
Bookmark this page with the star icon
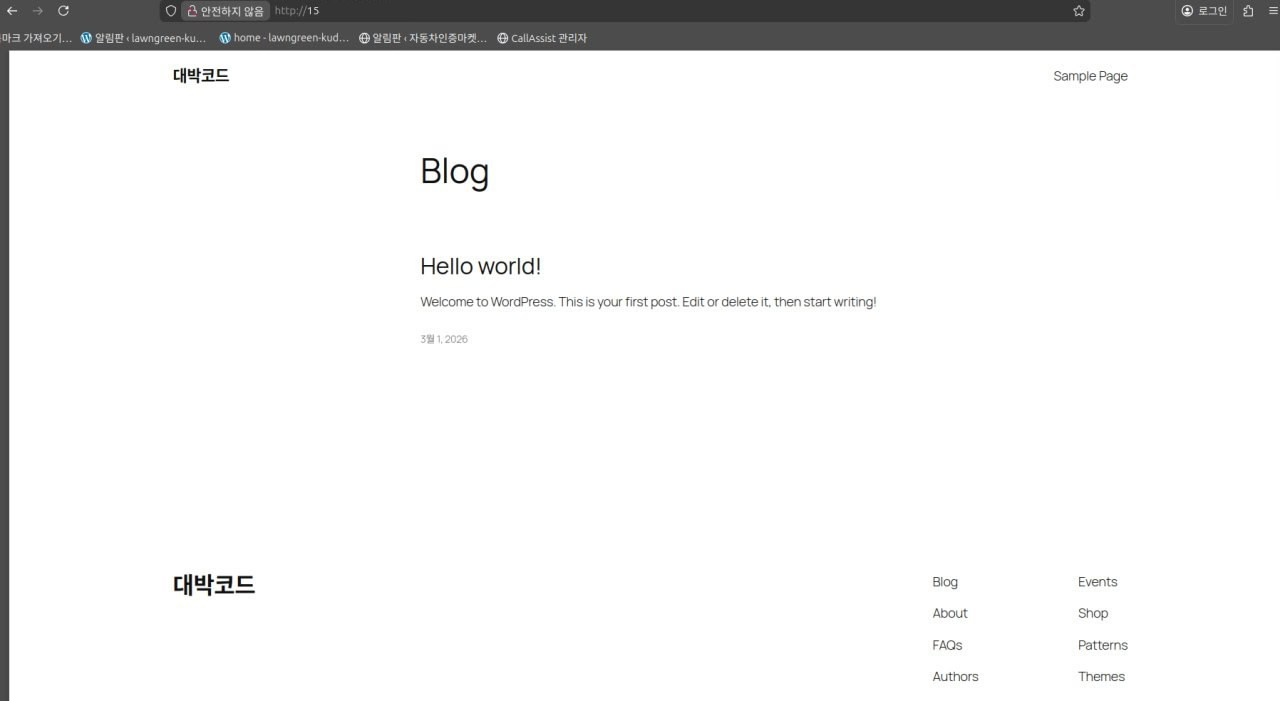pyautogui.click(x=1079, y=11)
